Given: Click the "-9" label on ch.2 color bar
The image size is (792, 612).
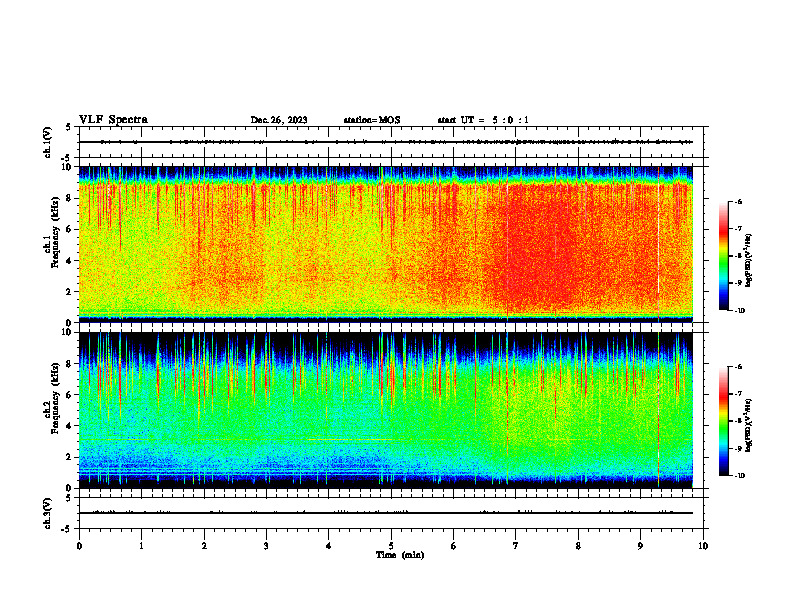Looking at the screenshot, I should 738,448.
